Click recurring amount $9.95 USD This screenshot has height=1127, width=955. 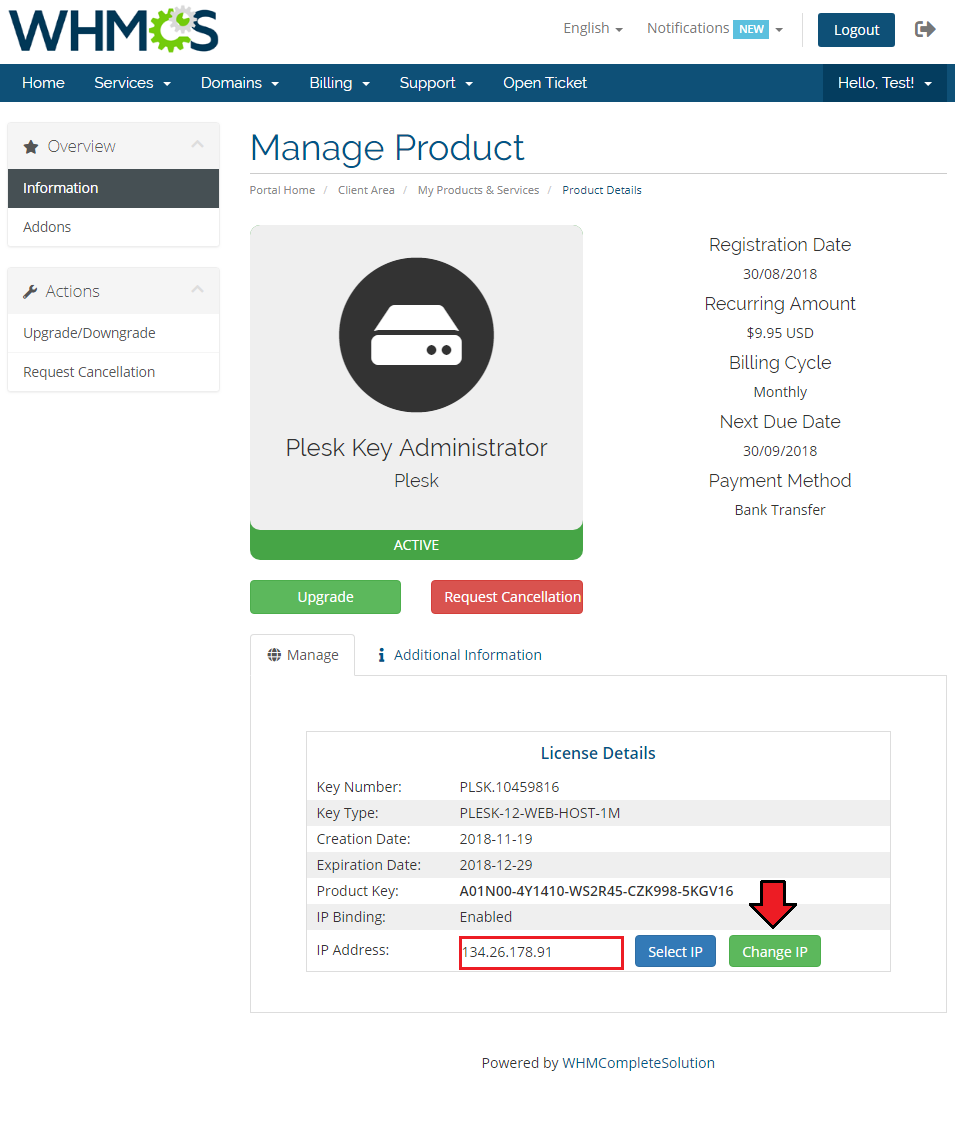tap(780, 333)
